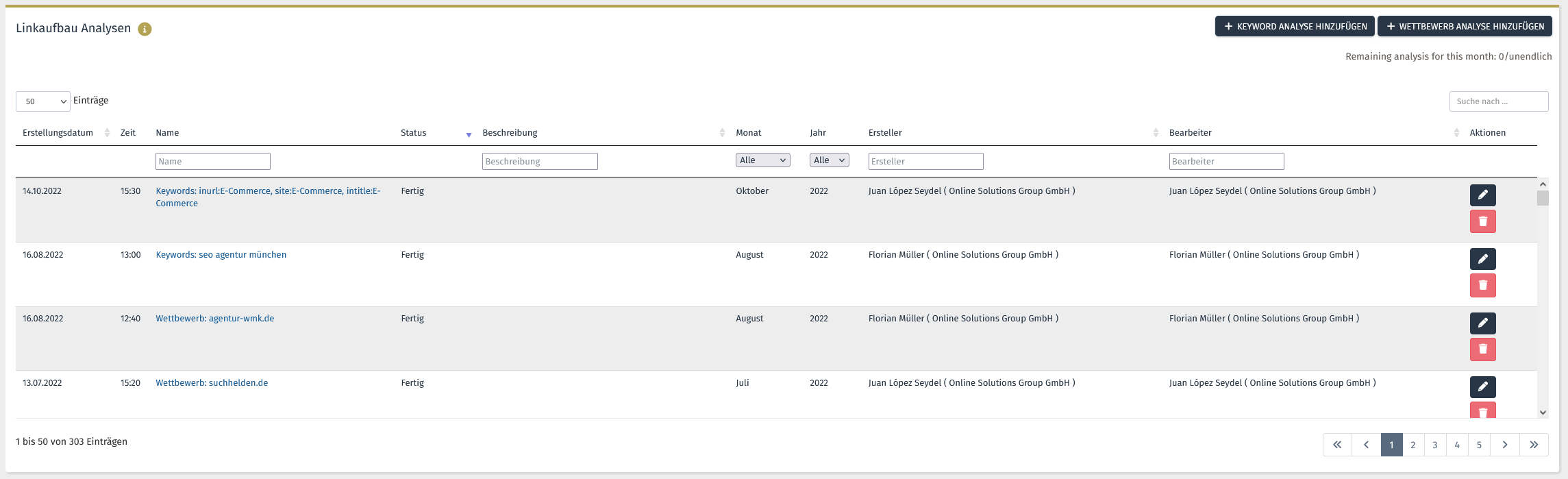The image size is (1568, 479).
Task: Click the Linkaufbau Analysen heading
Action: pyautogui.click(x=73, y=28)
